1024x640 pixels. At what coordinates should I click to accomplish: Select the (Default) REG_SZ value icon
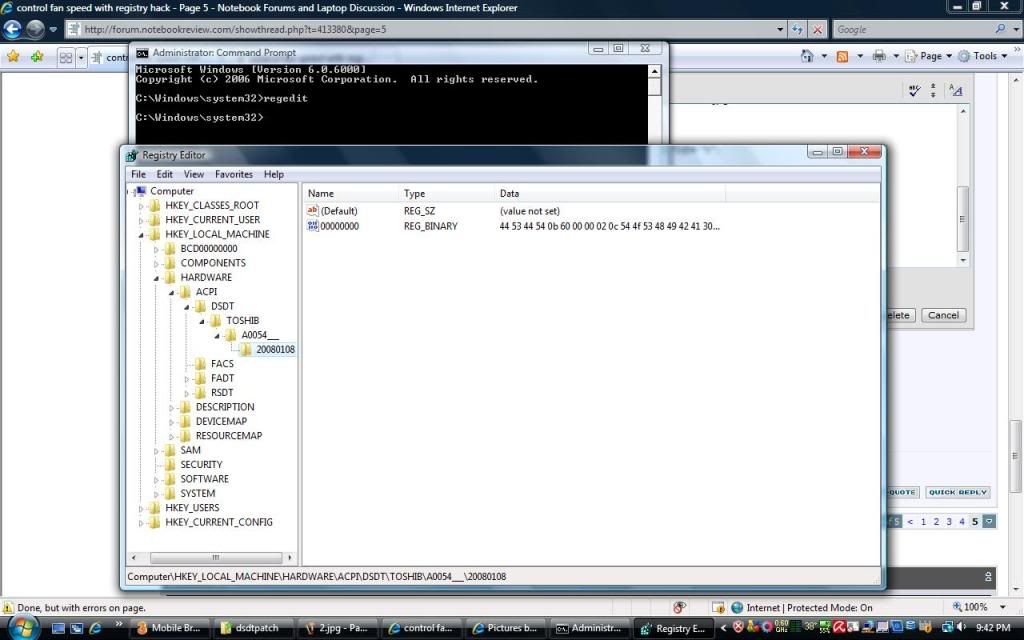[312, 211]
